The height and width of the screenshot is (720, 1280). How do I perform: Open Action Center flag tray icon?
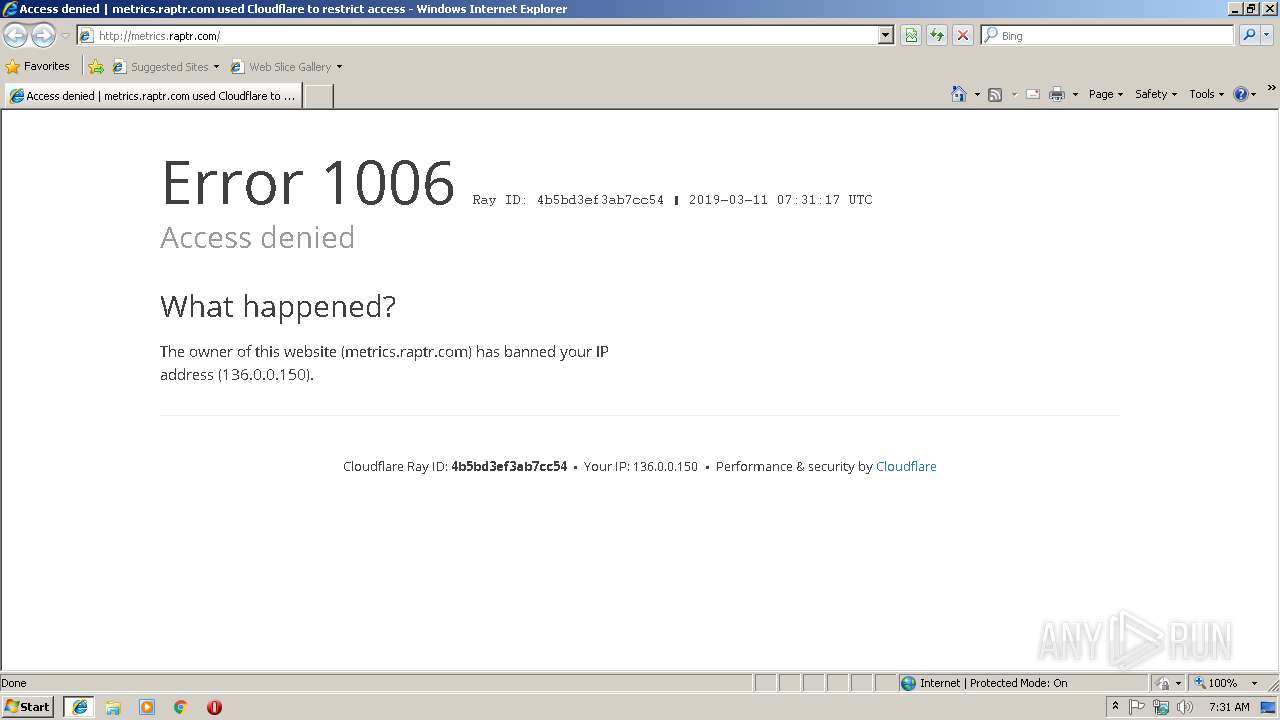pyautogui.click(x=1137, y=707)
